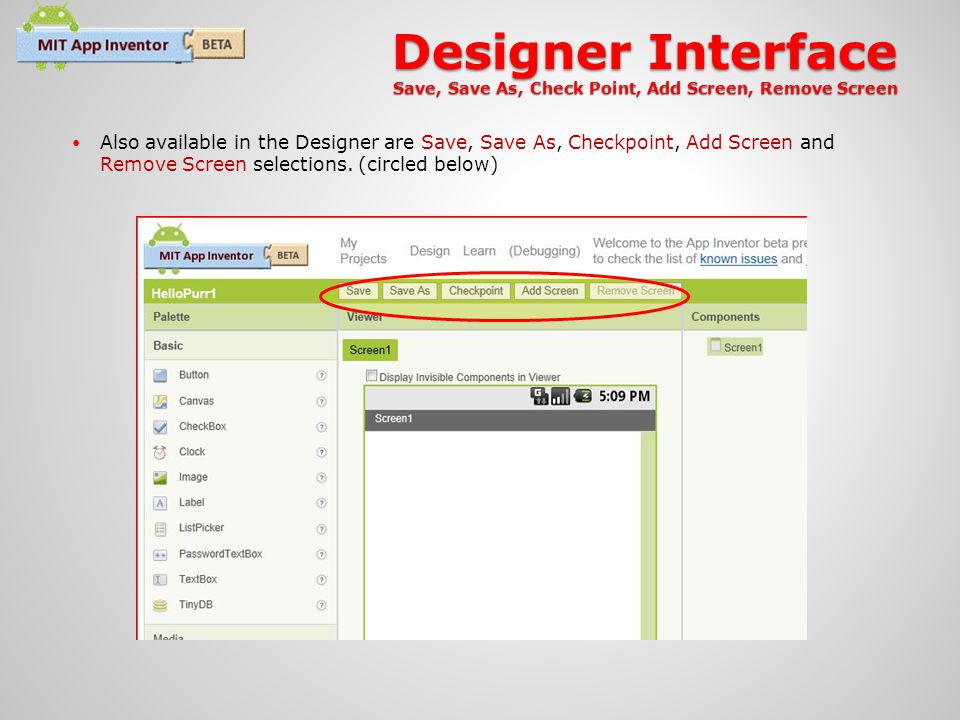Click the Screen1 title bar in phone viewer
This screenshot has width=960, height=720.
(510, 419)
